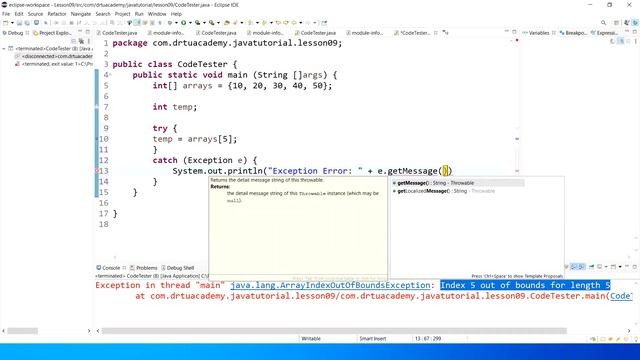Switch to the Debug perspective icon

pos(636,23)
